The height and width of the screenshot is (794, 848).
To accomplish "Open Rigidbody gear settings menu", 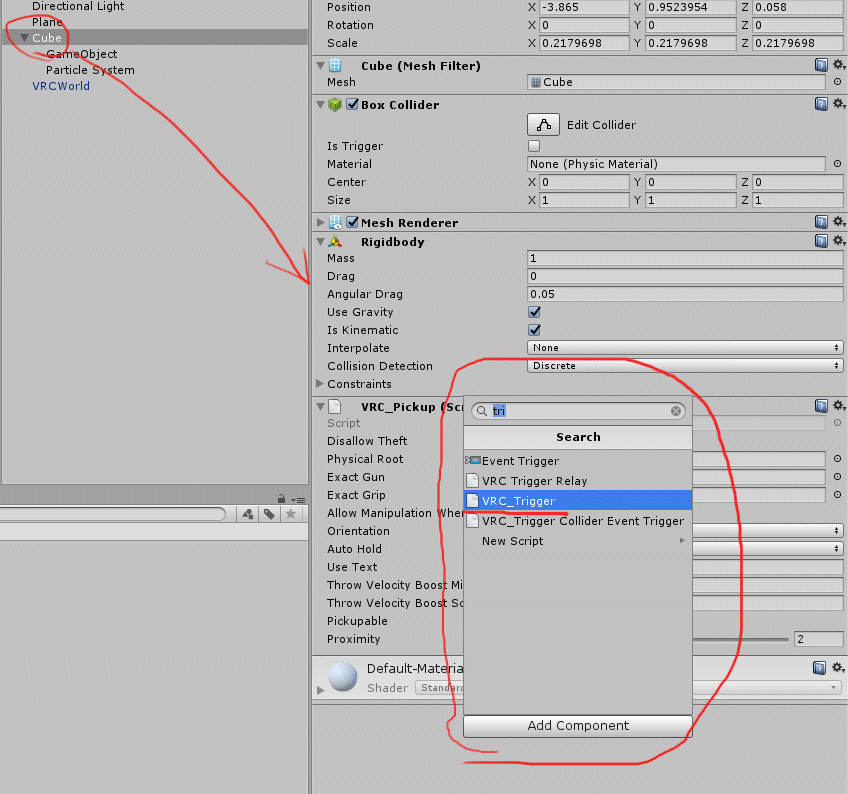I will (839, 240).
